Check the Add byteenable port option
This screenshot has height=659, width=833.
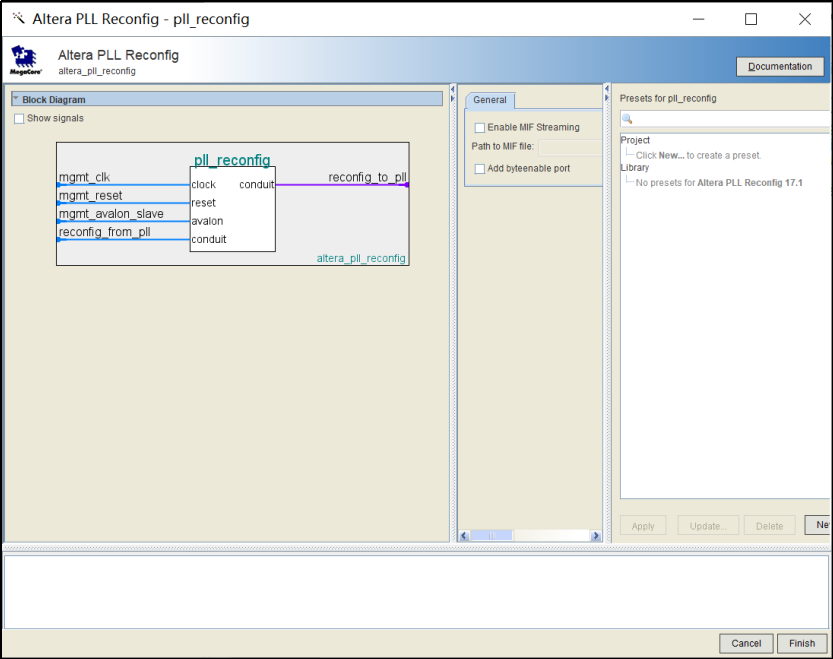click(x=480, y=168)
